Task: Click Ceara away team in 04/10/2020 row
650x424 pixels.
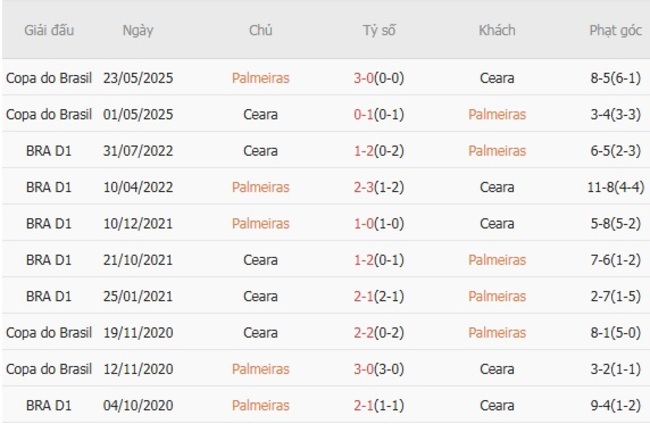Action: 497,405
